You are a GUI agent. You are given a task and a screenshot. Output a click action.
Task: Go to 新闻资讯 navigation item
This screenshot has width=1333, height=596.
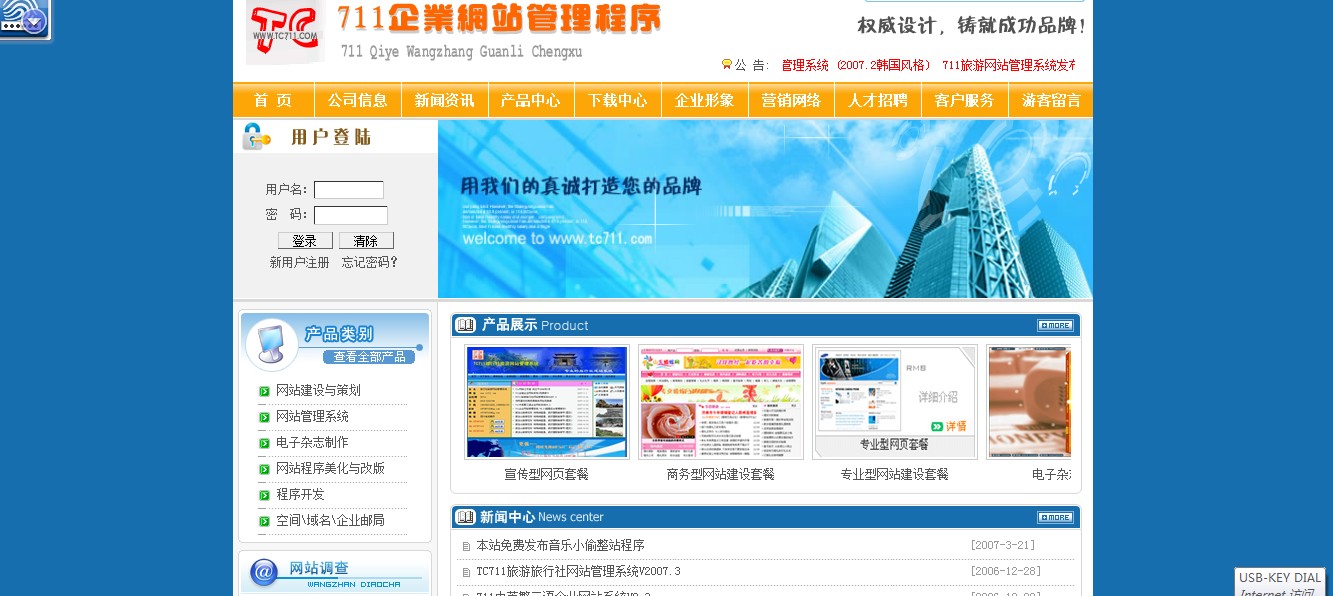click(445, 100)
